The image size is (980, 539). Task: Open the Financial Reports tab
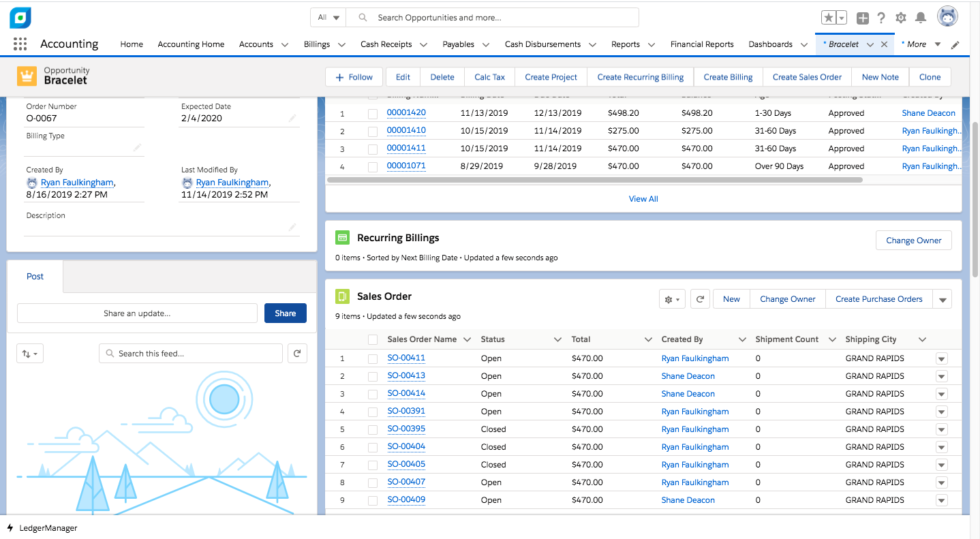coord(701,44)
